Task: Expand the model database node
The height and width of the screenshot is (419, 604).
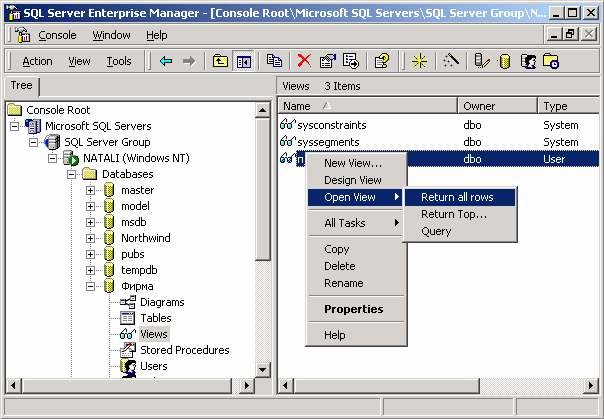Action: coord(91,206)
